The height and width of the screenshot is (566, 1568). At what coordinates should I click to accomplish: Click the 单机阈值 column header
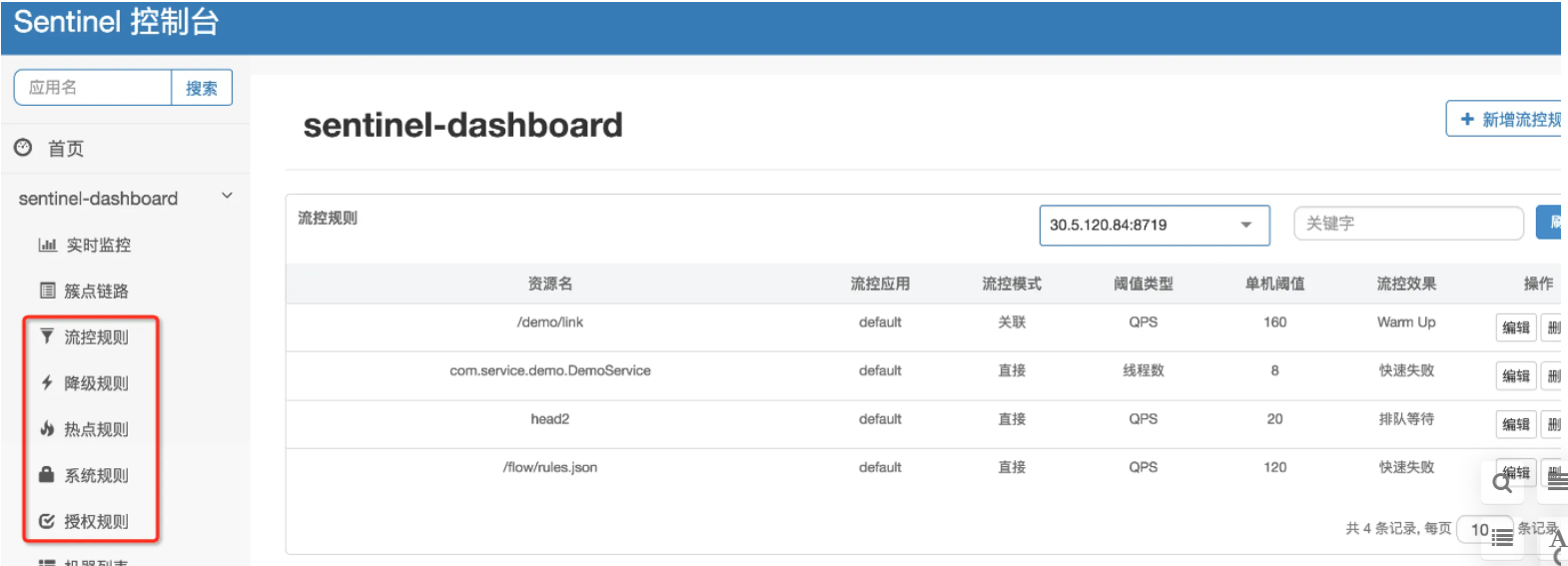(1274, 283)
